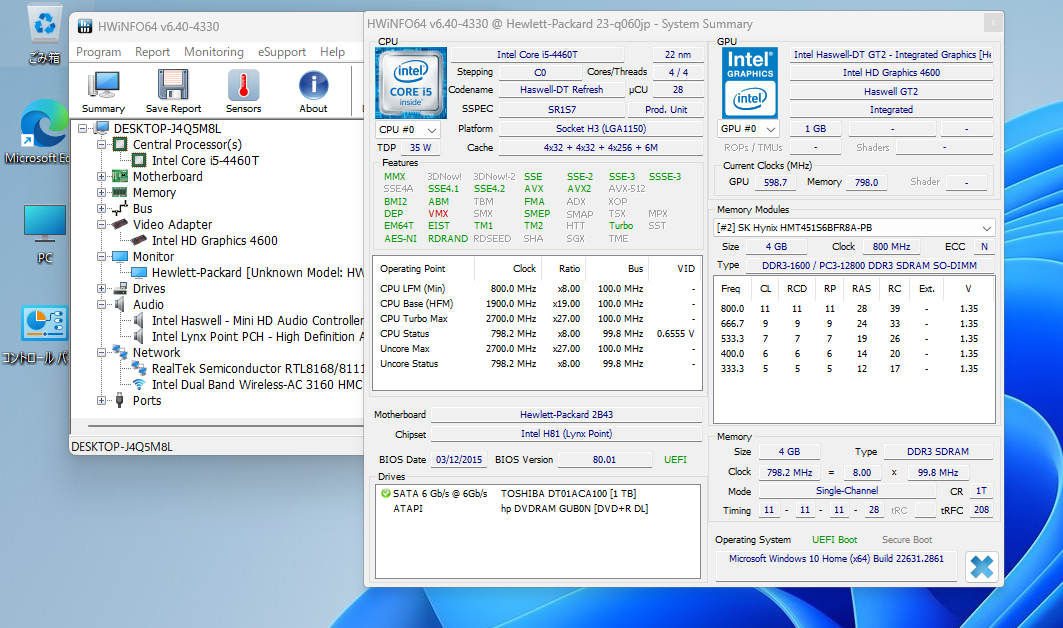Open the Report menu
Image resolution: width=1063 pixels, height=628 pixels.
[x=152, y=52]
